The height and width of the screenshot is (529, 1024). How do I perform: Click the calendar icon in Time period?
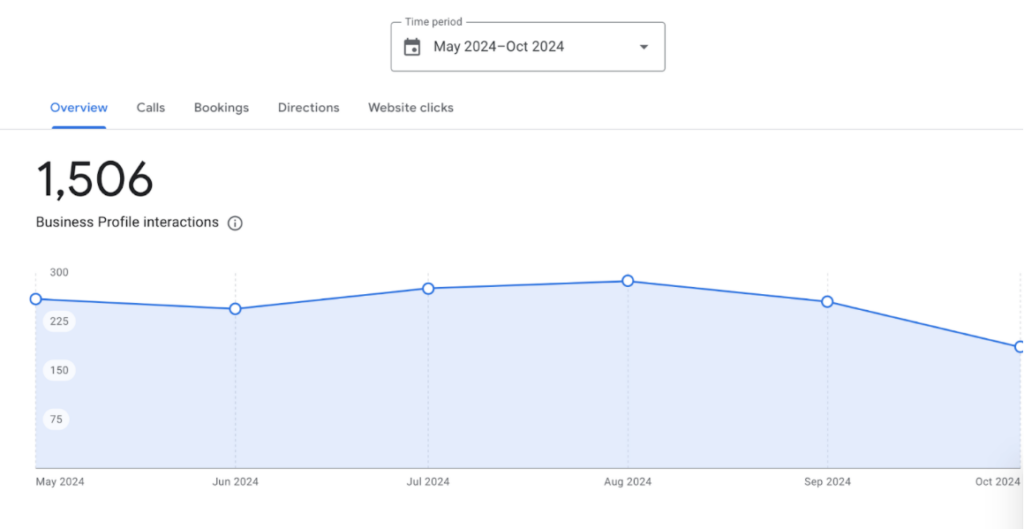tap(412, 47)
